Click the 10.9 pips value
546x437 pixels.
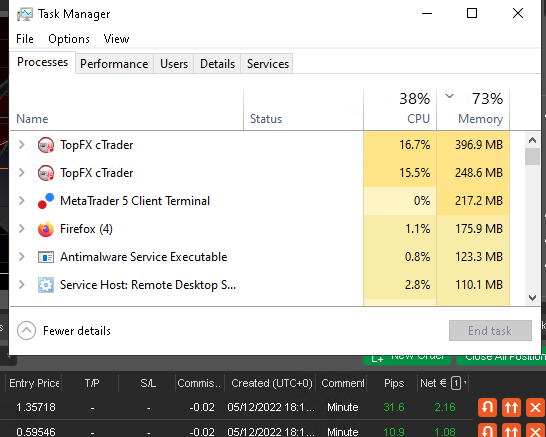[x=394, y=432]
